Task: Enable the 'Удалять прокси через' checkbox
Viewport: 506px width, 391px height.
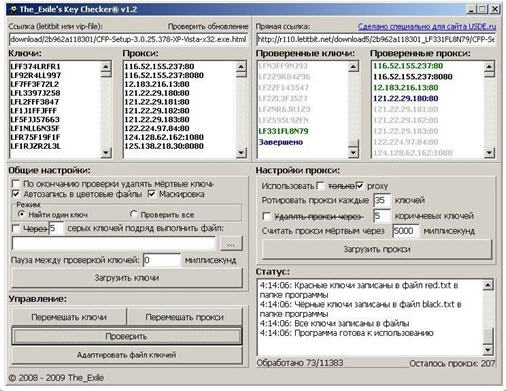Action: pos(267,217)
